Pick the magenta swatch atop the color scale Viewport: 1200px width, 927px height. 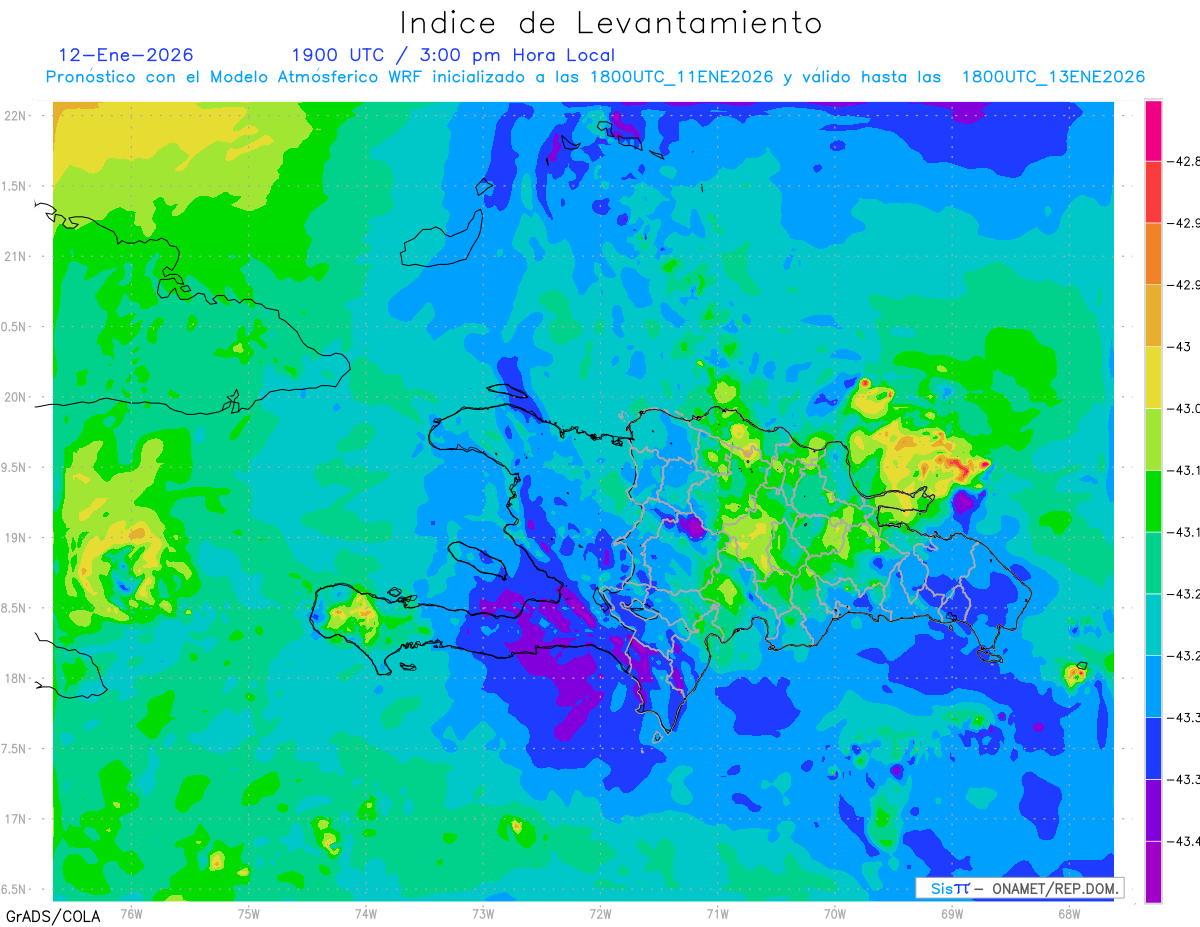pos(1153,130)
